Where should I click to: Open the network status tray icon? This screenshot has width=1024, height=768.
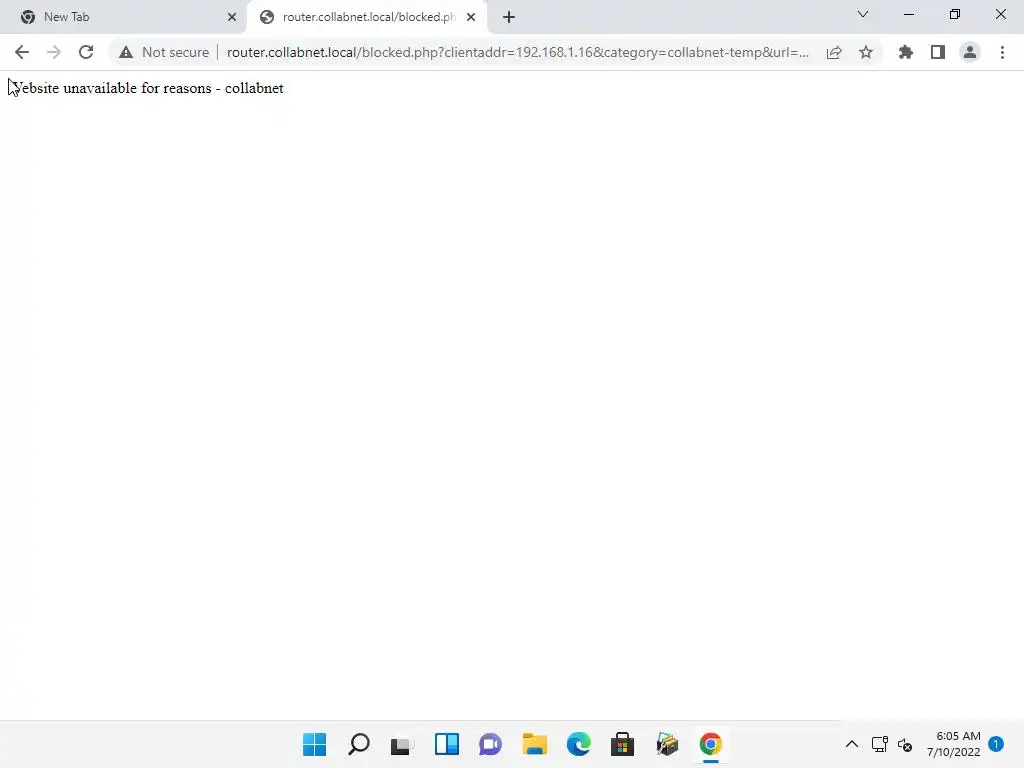point(880,744)
